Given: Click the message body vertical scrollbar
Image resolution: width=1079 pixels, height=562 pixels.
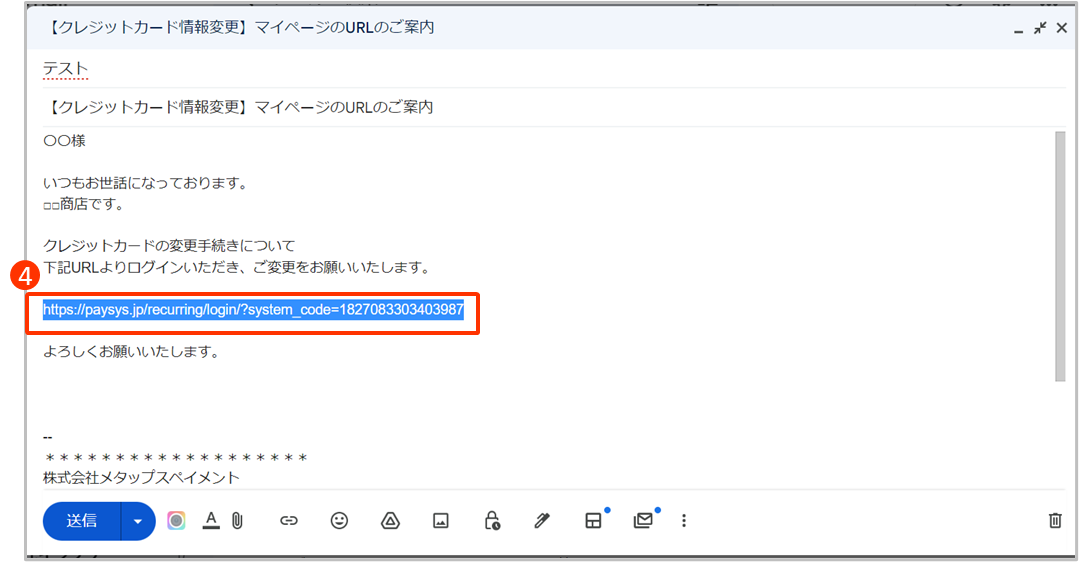Looking at the screenshot, I should 1060,255.
